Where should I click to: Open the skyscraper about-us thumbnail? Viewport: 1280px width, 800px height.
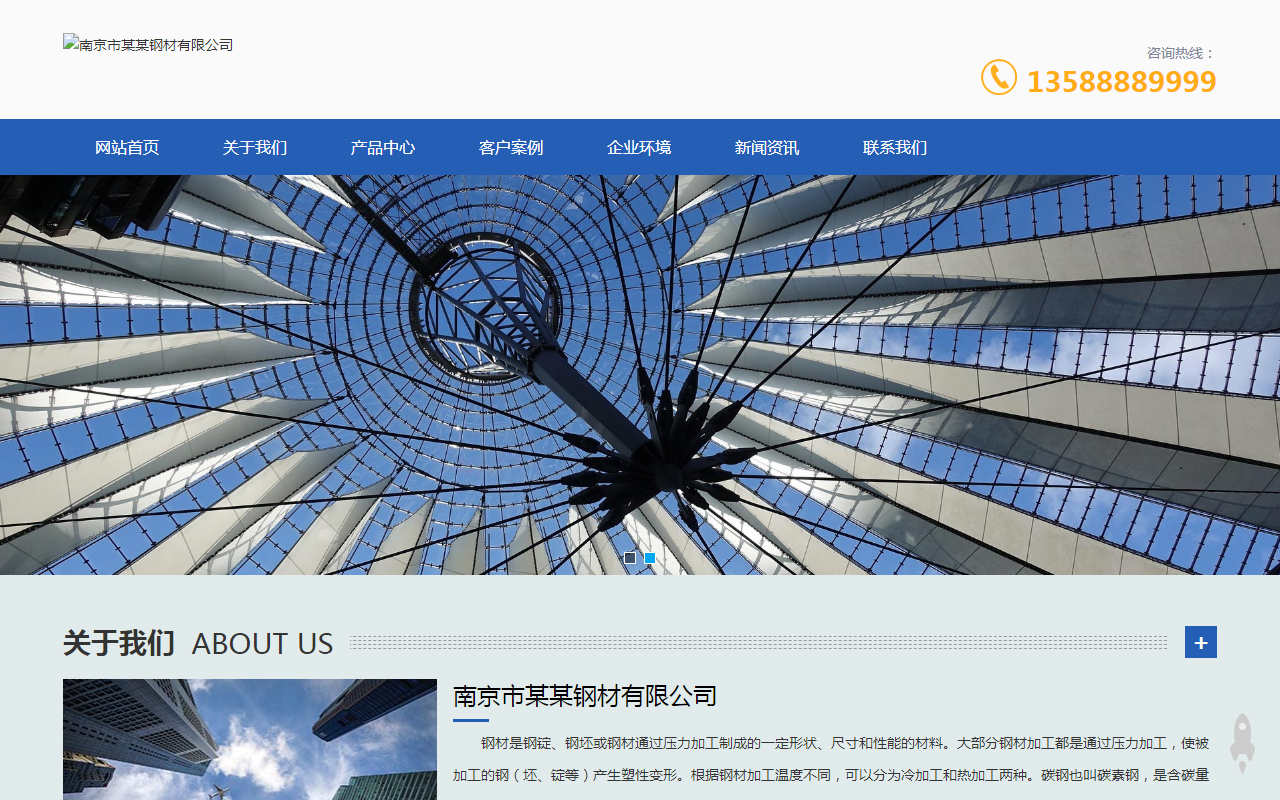pyautogui.click(x=250, y=739)
